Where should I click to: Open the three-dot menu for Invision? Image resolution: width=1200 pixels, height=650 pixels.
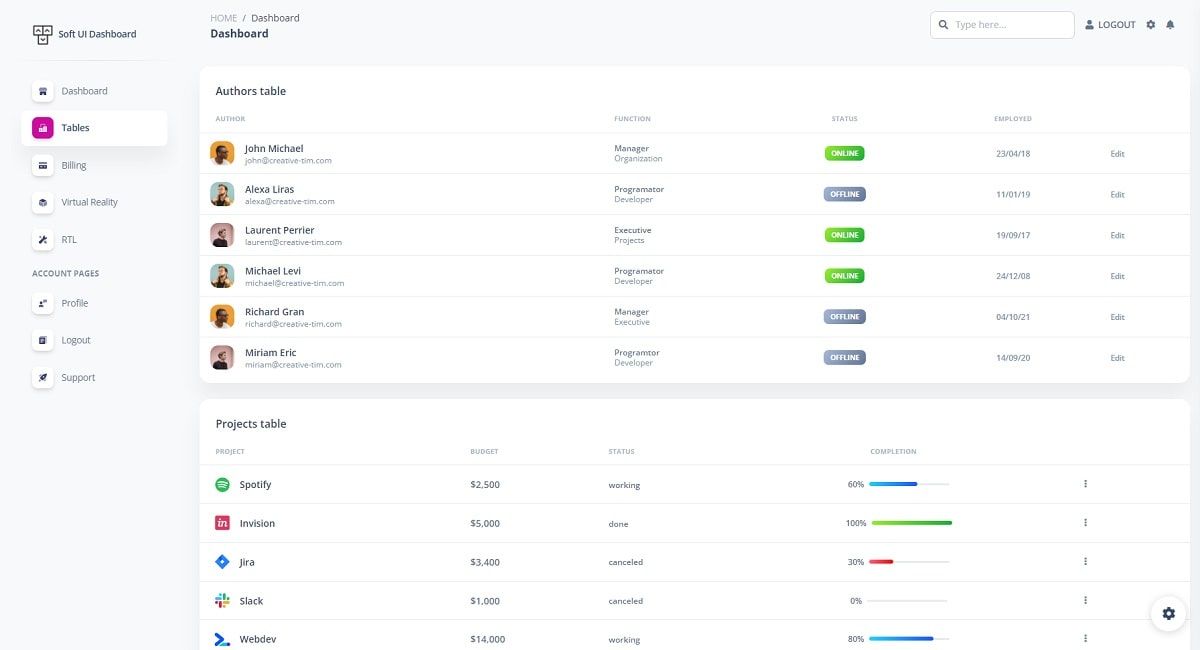1085,523
